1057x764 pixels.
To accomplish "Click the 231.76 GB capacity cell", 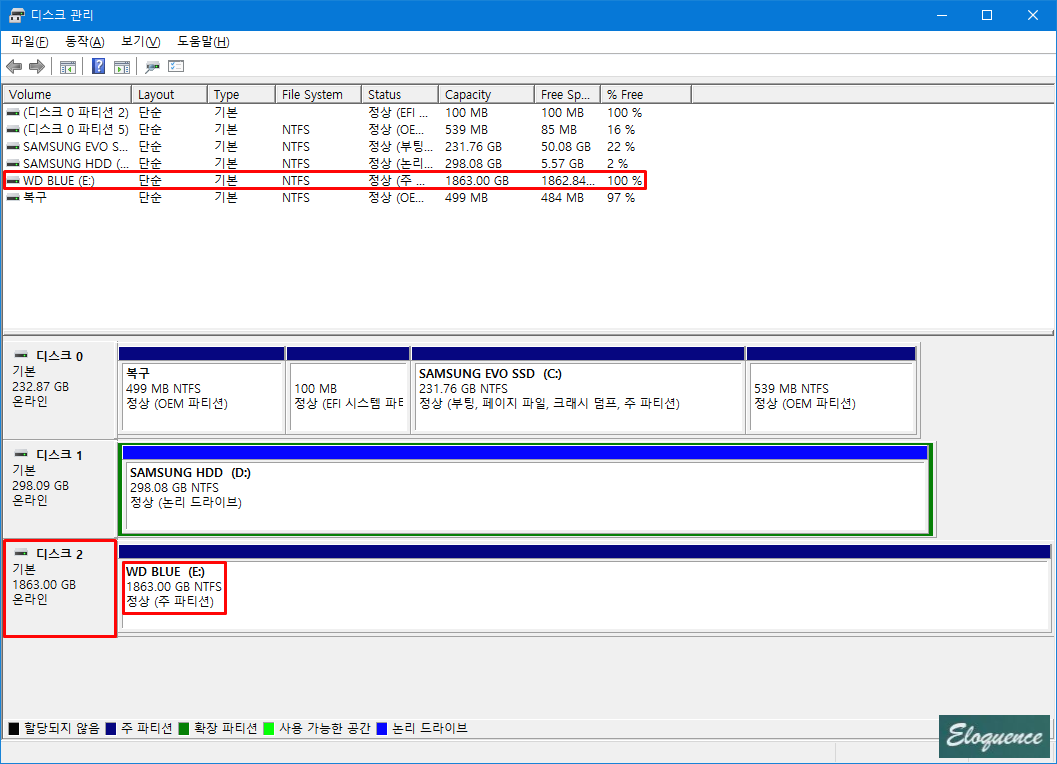I will coord(473,146).
